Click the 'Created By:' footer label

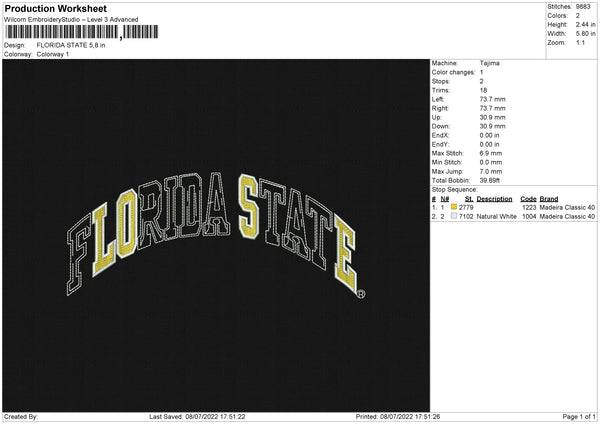pos(21,417)
